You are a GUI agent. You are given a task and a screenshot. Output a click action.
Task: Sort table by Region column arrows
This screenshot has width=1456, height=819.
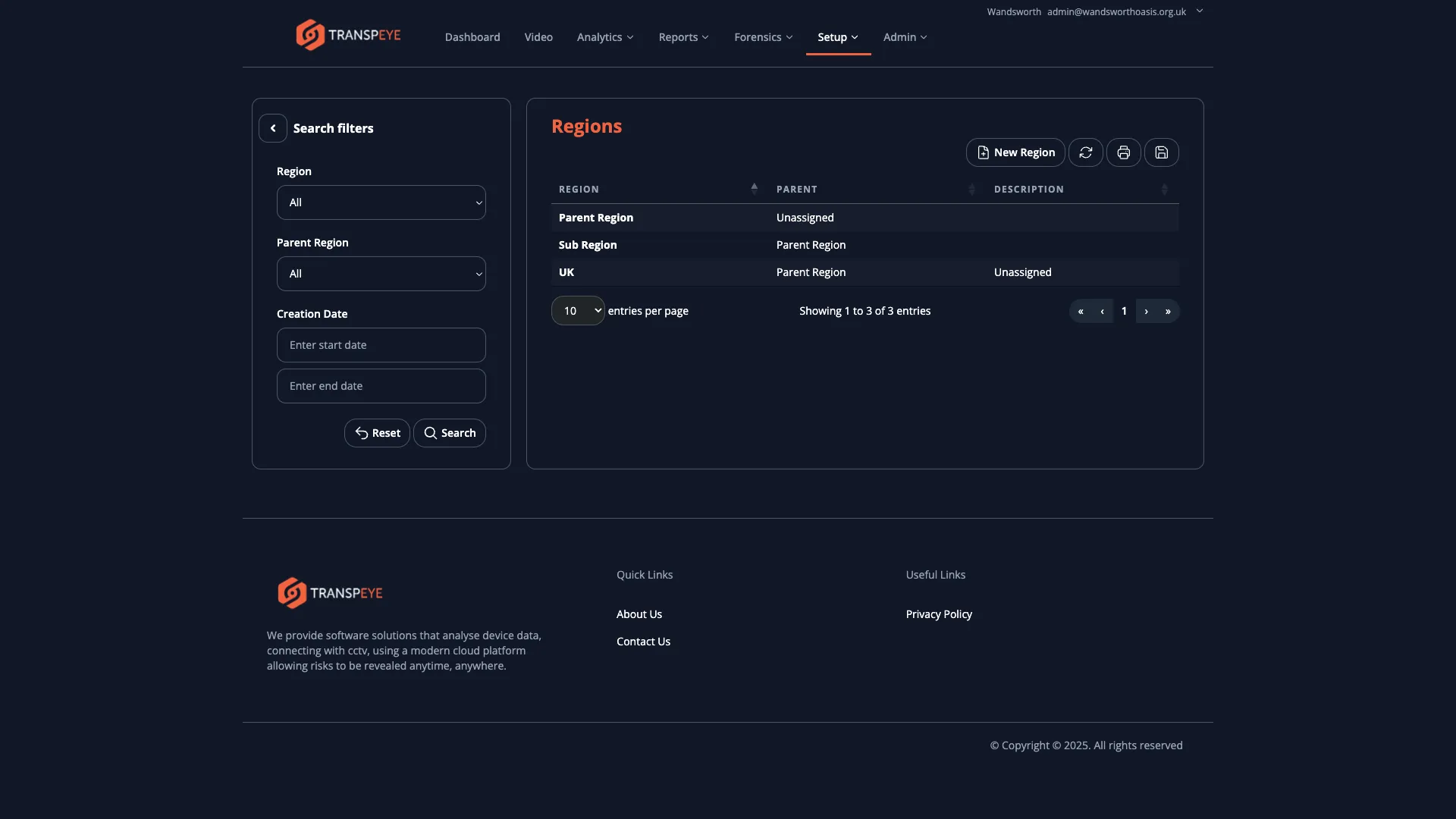pos(754,189)
